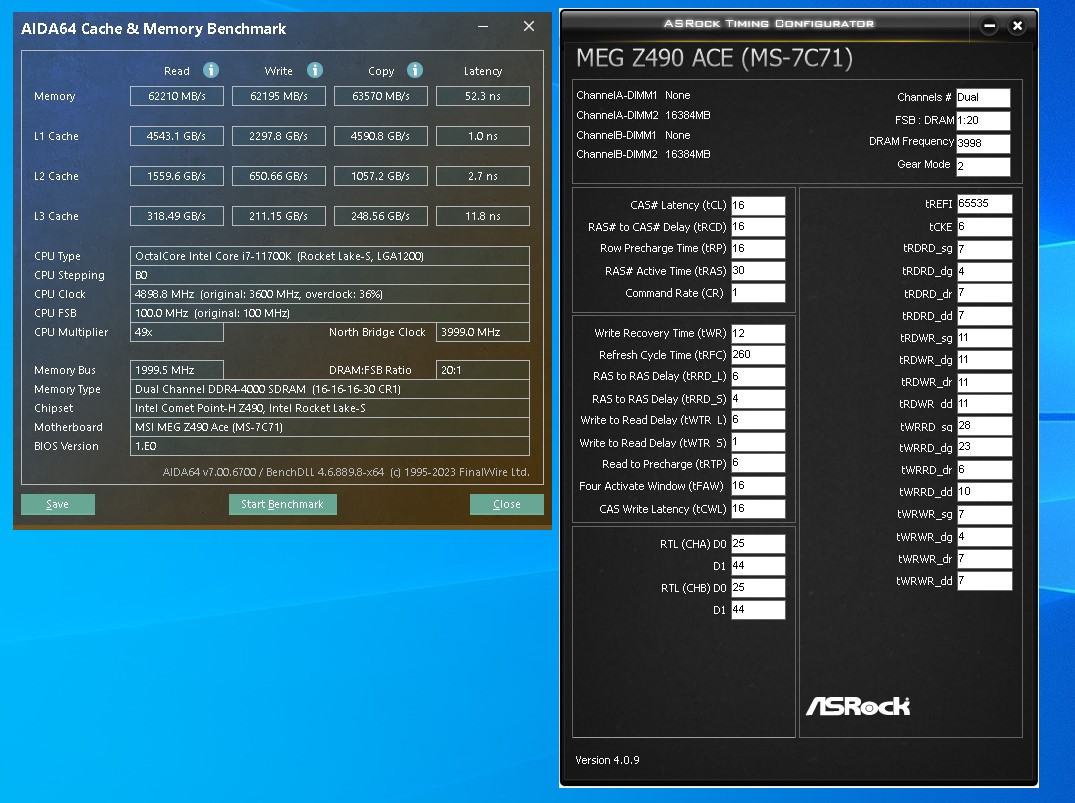Click the Memory Read 62210 MB/s field
Screen dimensions: 1075x803
point(177,96)
